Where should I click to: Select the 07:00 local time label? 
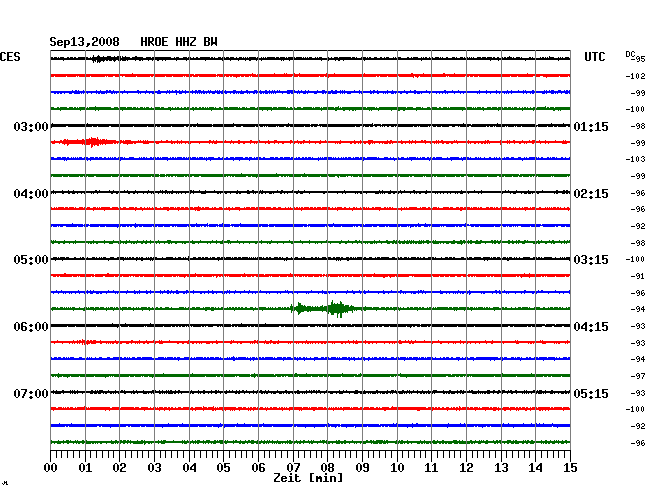[x=31, y=393]
